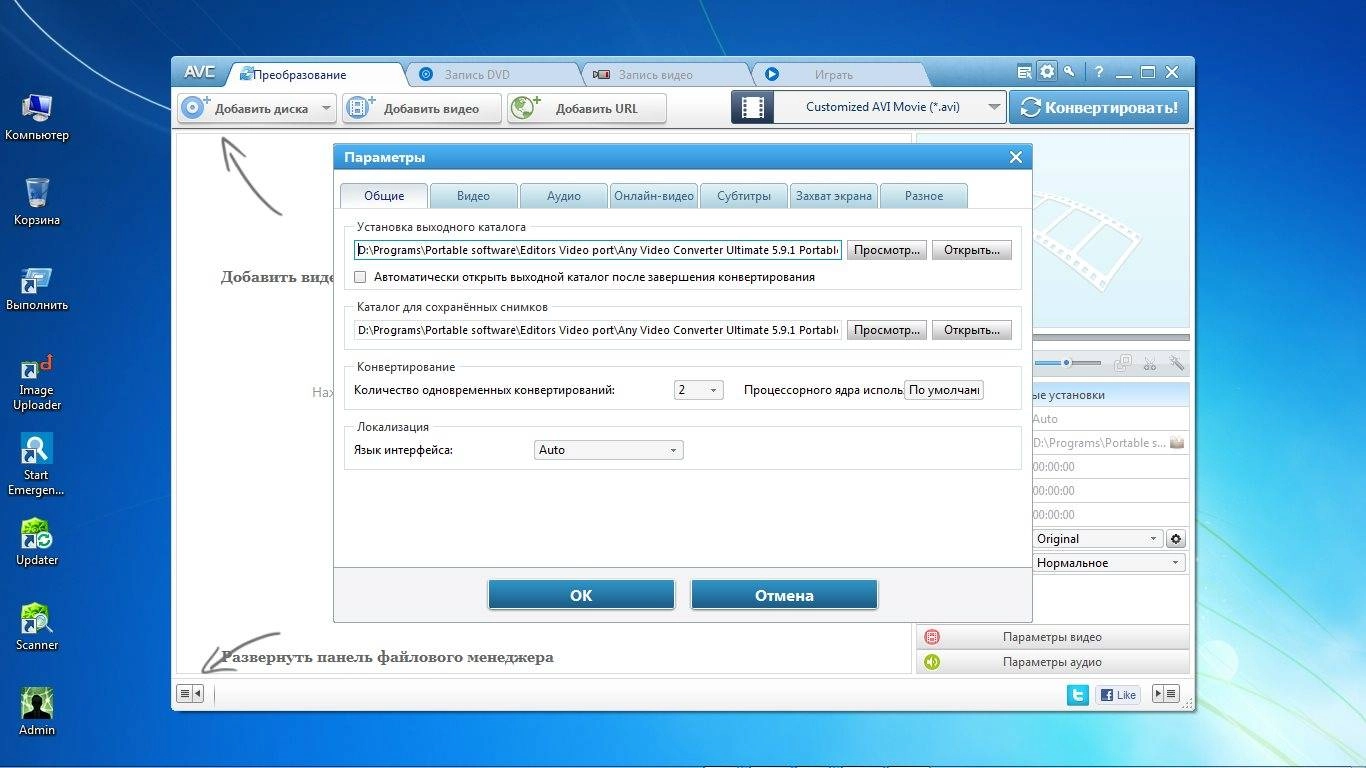Open the output folder with Открыть

pyautogui.click(x=972, y=250)
